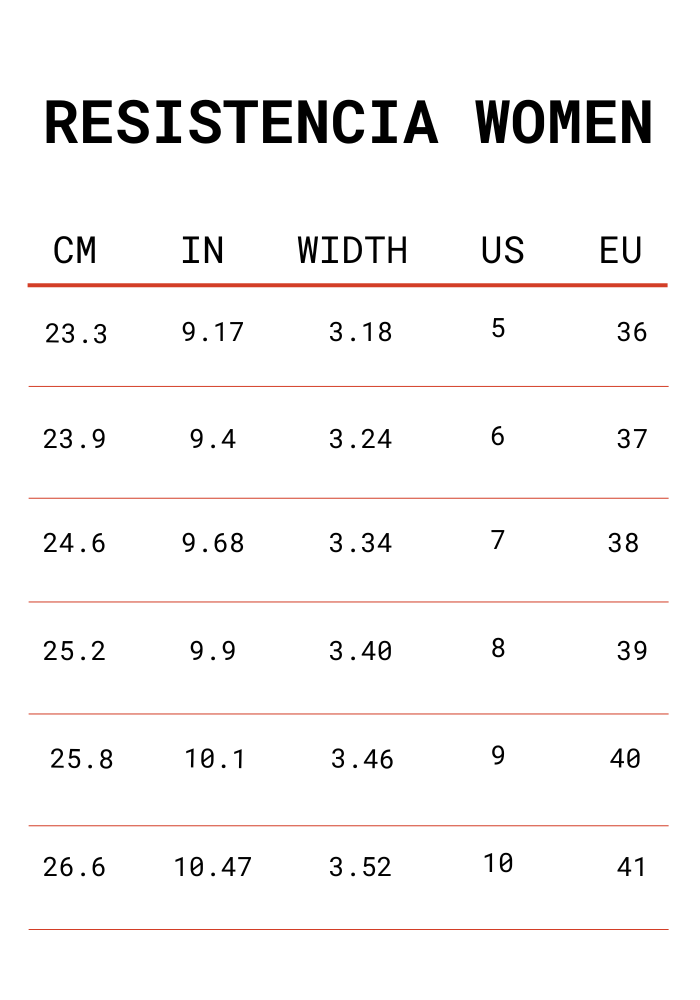This screenshot has width=700, height=1000.
Task: Select EU size 41
Action: (x=632, y=867)
